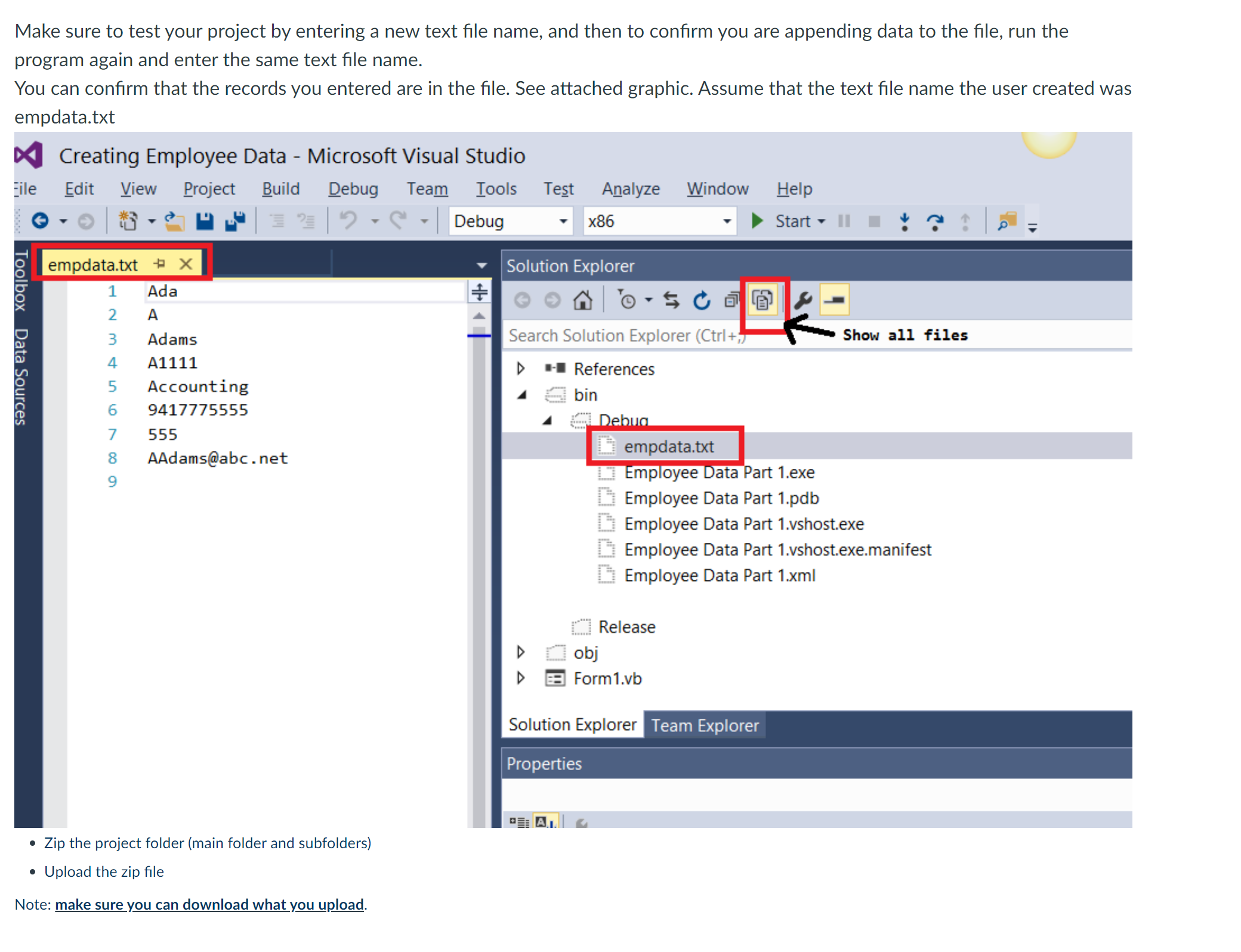Click the split editor handle above the scrollbar

tap(480, 292)
